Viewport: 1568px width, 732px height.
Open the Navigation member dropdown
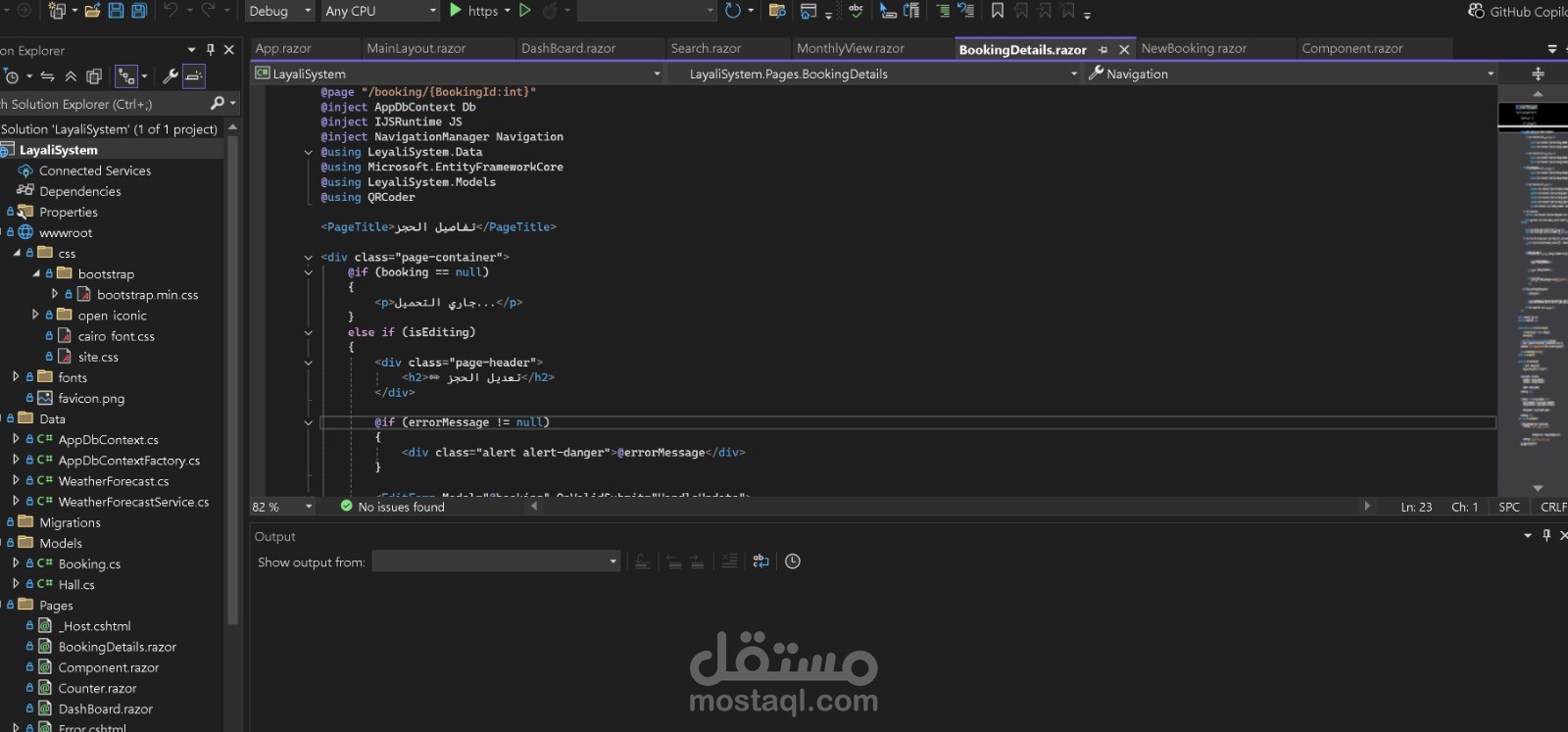(x=1292, y=73)
